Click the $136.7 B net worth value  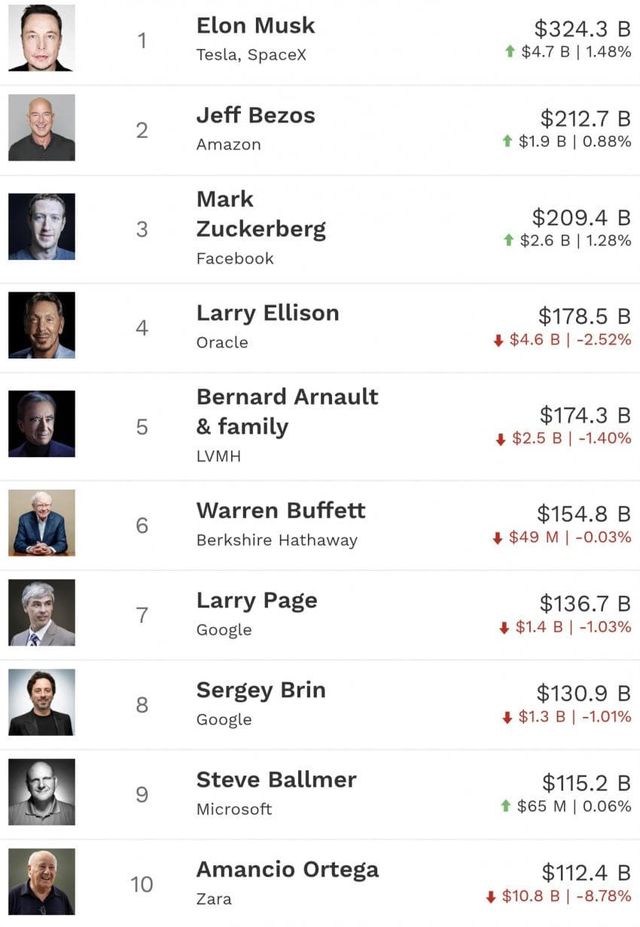coord(584,603)
